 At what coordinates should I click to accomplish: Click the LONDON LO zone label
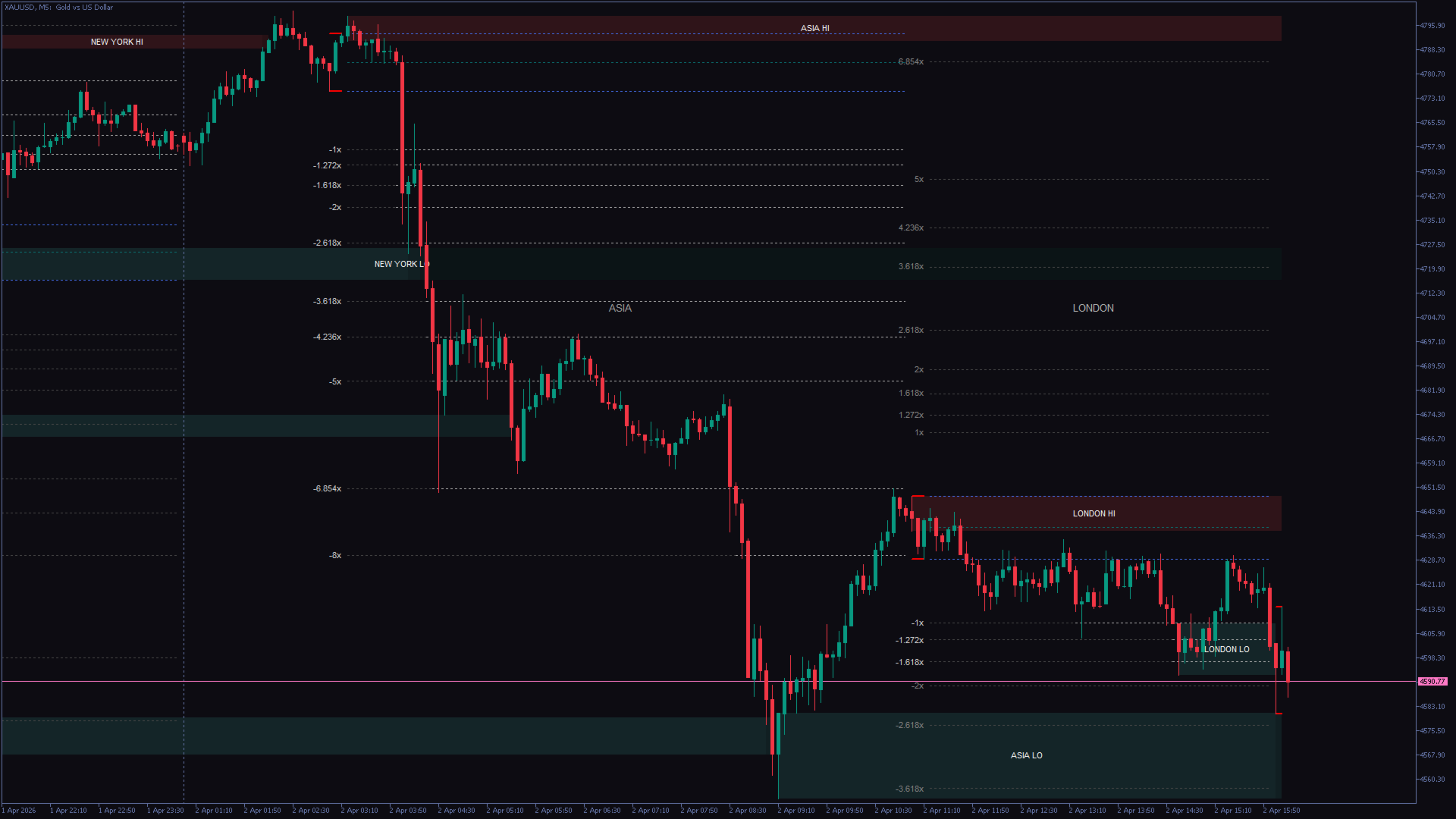pyautogui.click(x=1226, y=649)
